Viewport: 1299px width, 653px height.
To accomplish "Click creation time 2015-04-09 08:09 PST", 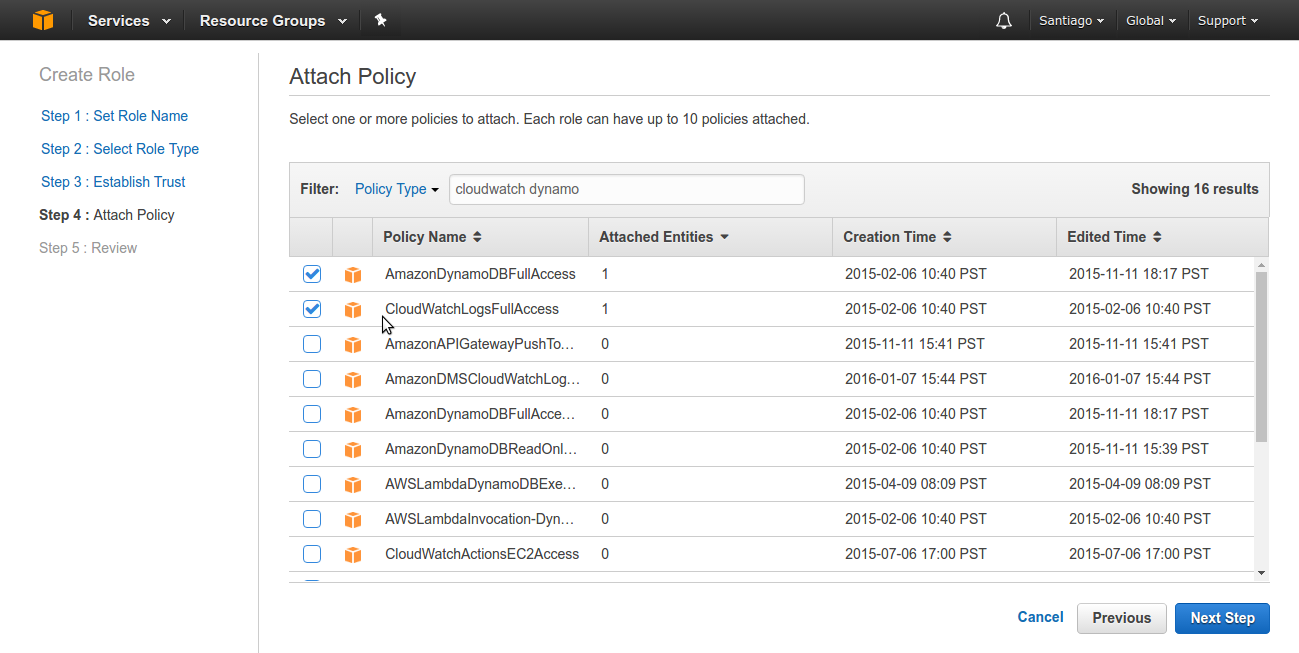I will click(x=916, y=484).
